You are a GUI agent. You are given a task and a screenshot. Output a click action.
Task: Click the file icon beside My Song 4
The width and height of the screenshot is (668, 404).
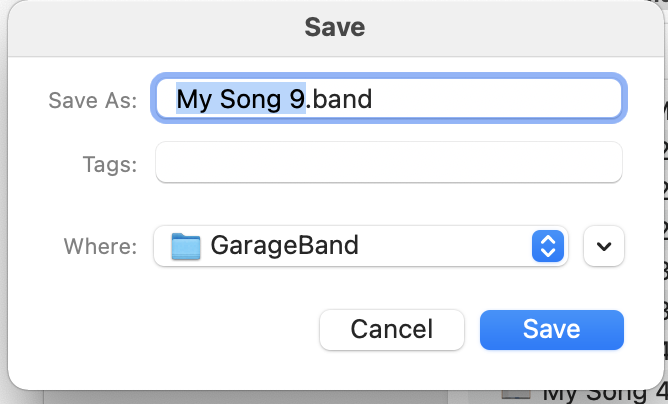click(x=516, y=395)
